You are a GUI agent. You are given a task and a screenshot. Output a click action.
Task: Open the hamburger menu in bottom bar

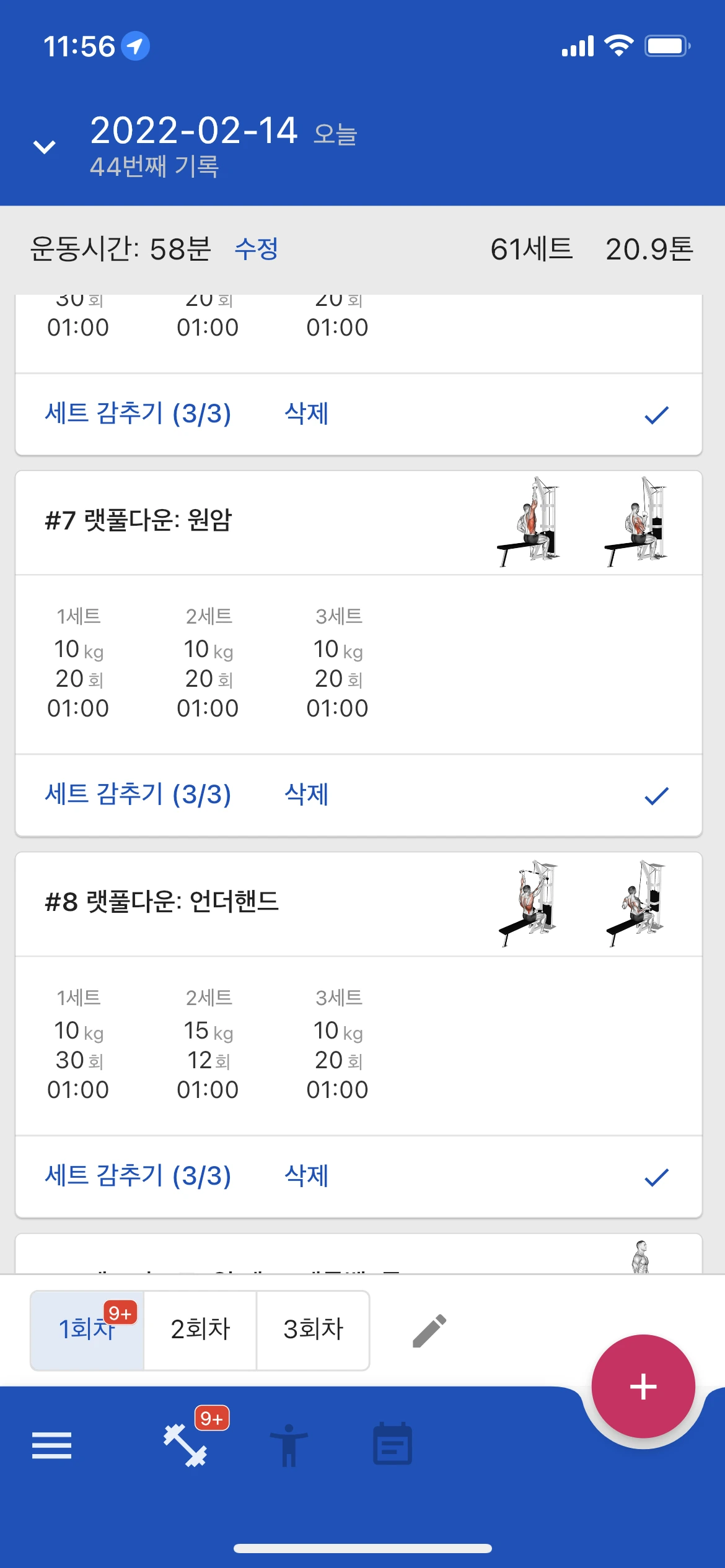pos(51,1445)
